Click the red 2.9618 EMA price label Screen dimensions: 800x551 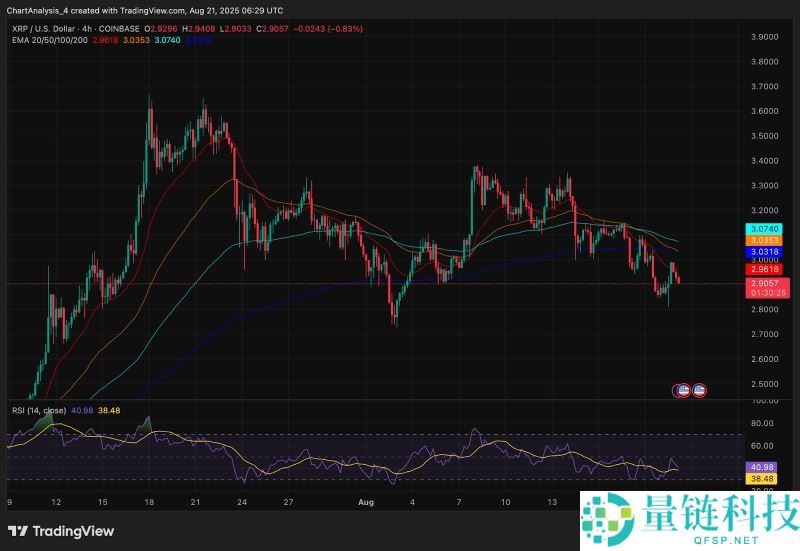point(766,269)
